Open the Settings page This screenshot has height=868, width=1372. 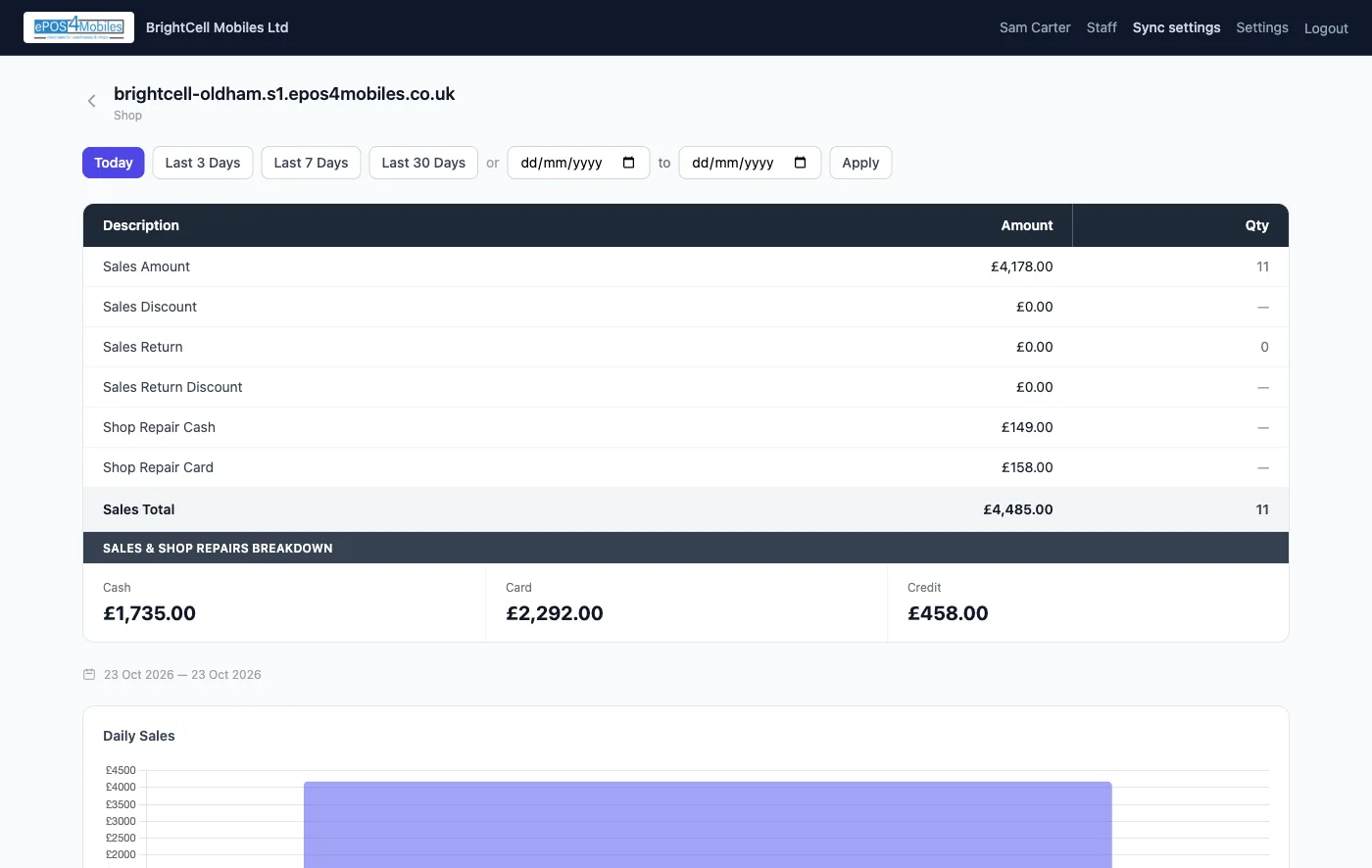click(x=1262, y=27)
